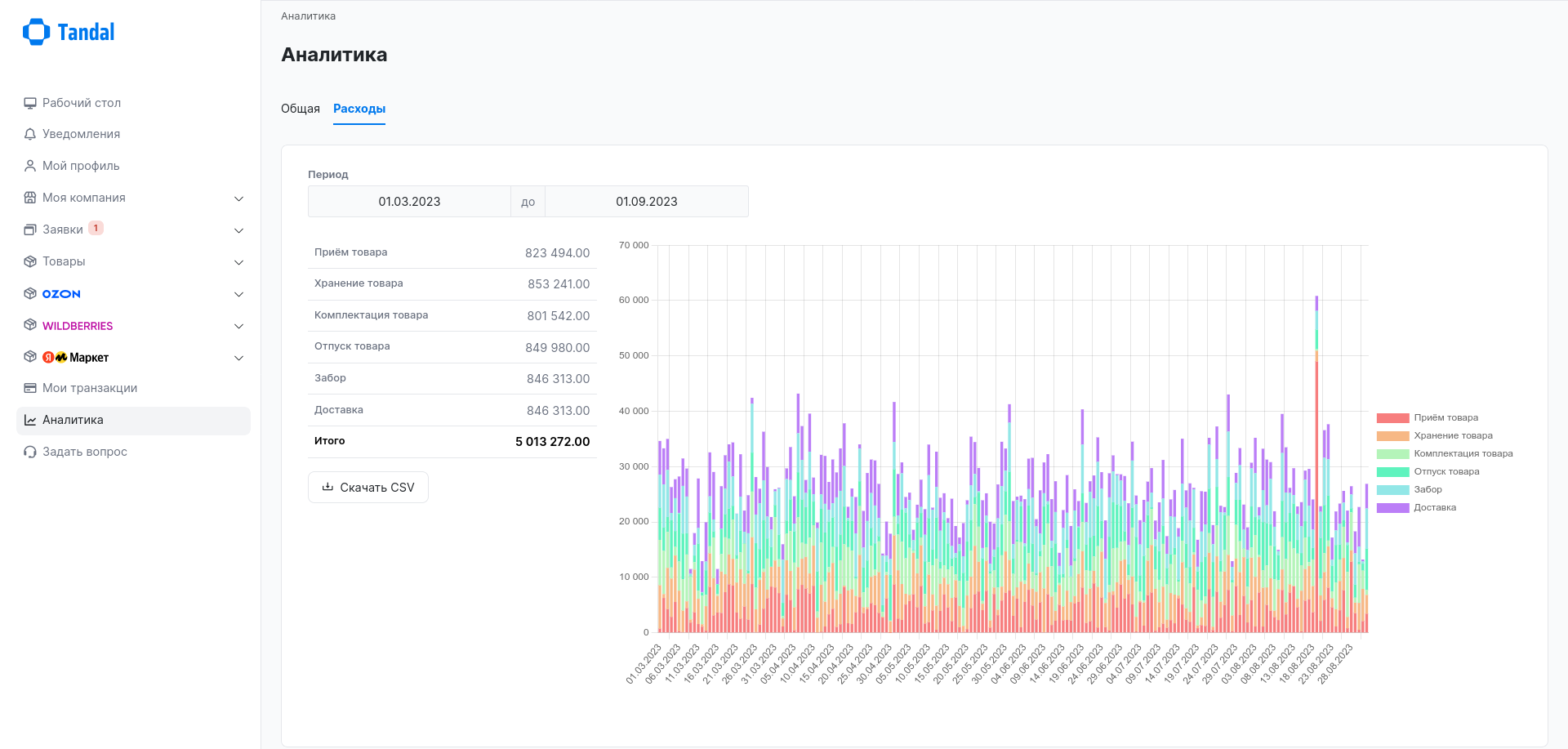The width and height of the screenshot is (1568, 749).
Task: Click the stack icon beside Заявки
Action: tap(30, 230)
